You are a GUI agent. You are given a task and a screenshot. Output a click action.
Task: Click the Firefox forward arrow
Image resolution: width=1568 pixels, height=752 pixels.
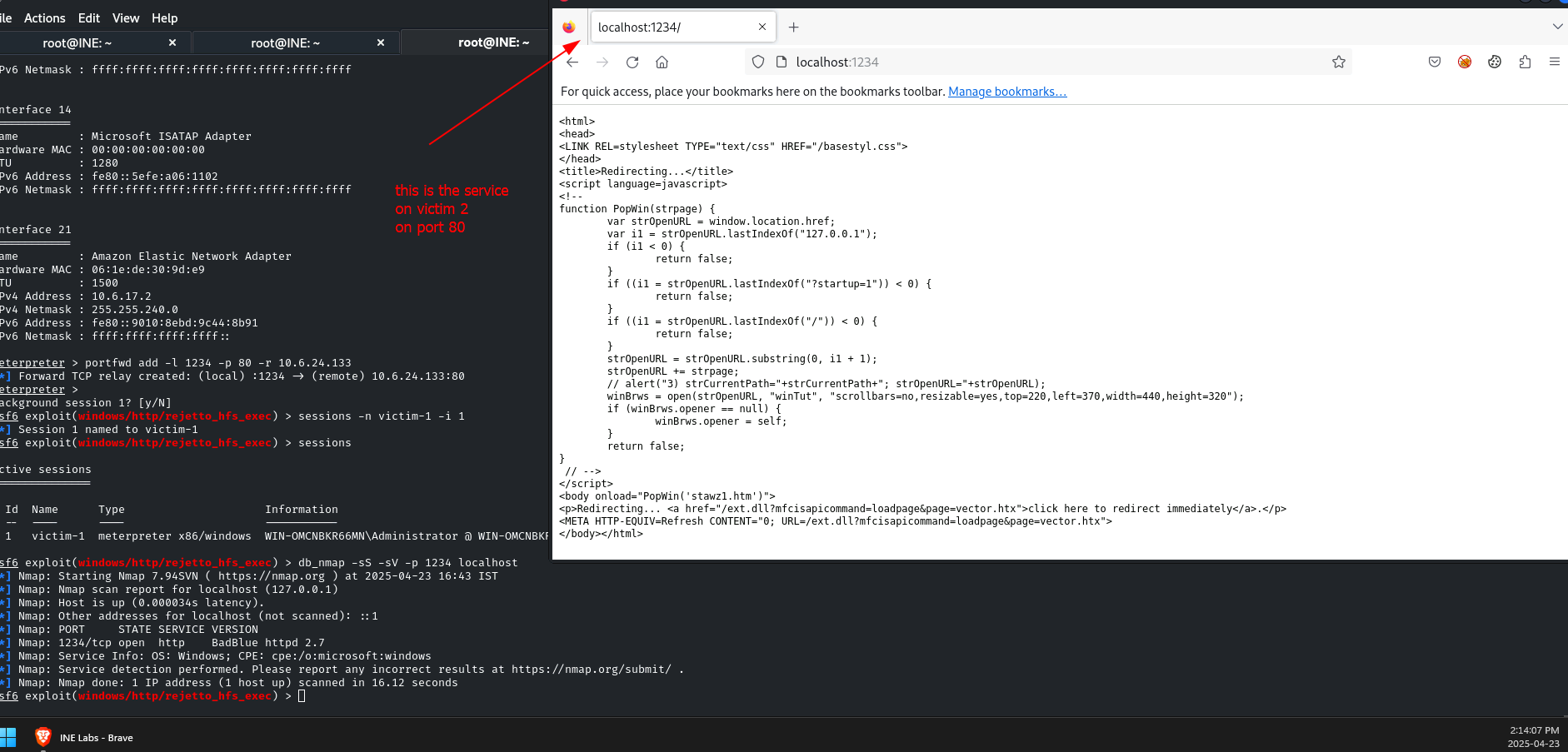602,62
